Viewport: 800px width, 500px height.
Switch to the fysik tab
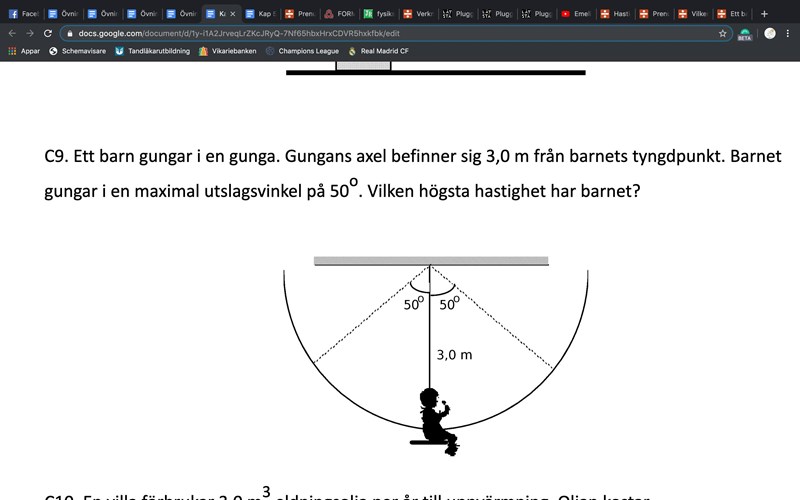[x=380, y=14]
